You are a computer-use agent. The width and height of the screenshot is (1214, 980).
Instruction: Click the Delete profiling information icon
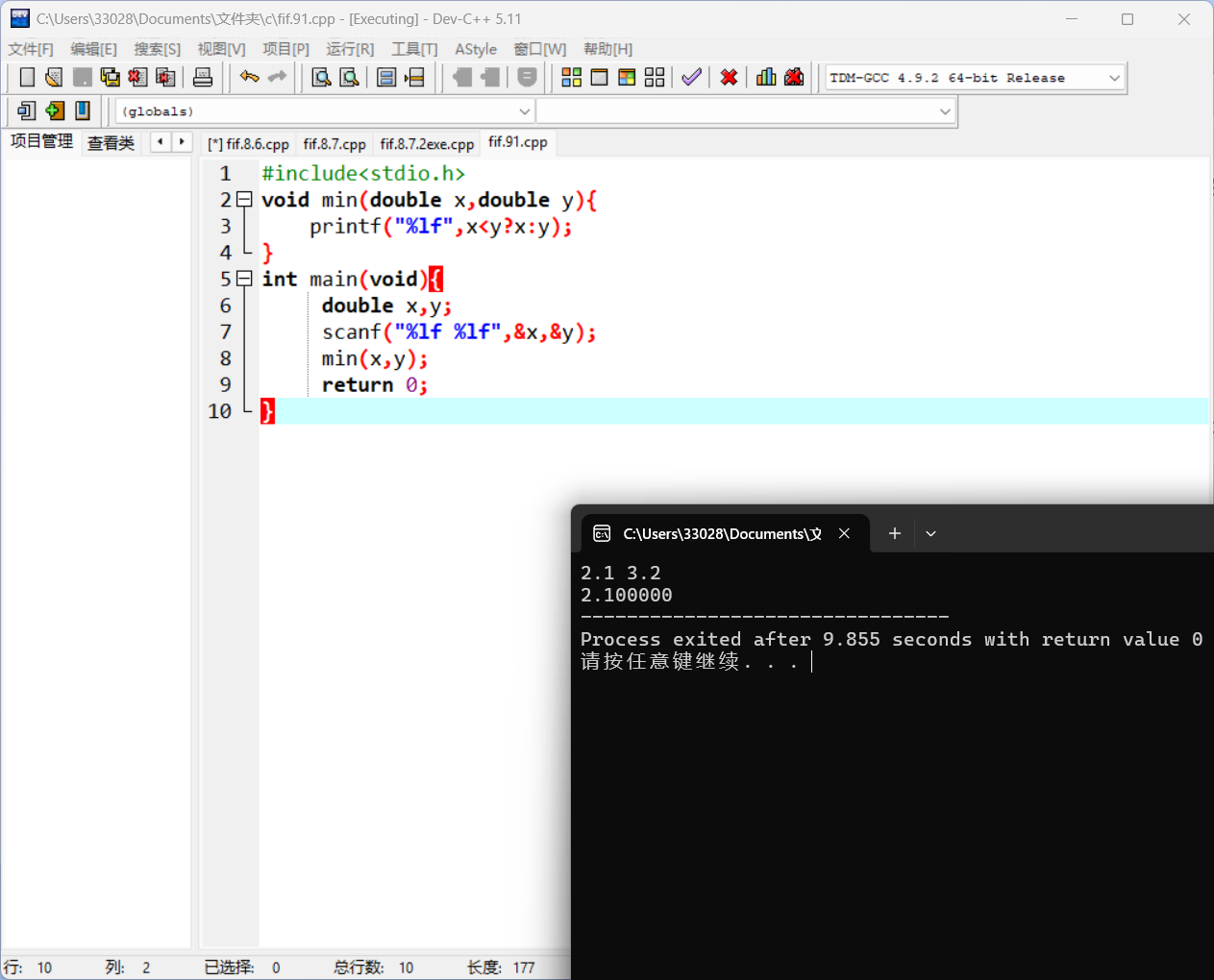point(794,77)
